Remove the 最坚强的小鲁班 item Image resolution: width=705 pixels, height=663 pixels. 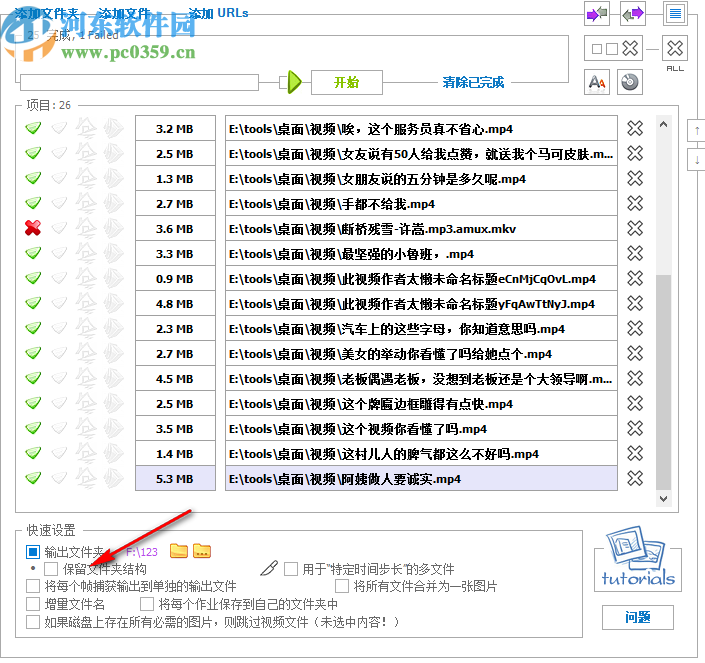(635, 254)
